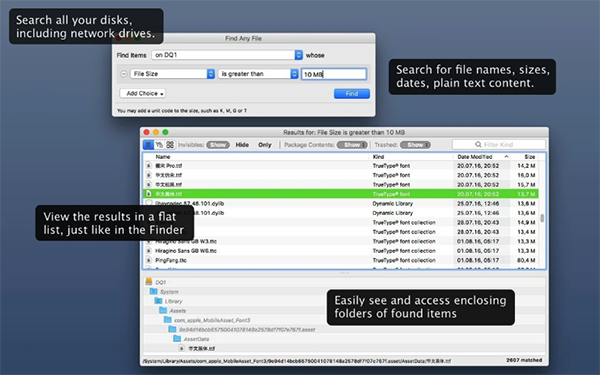Toggle Package Contents Show switch
Screen dimensions: 600x375
point(352,145)
